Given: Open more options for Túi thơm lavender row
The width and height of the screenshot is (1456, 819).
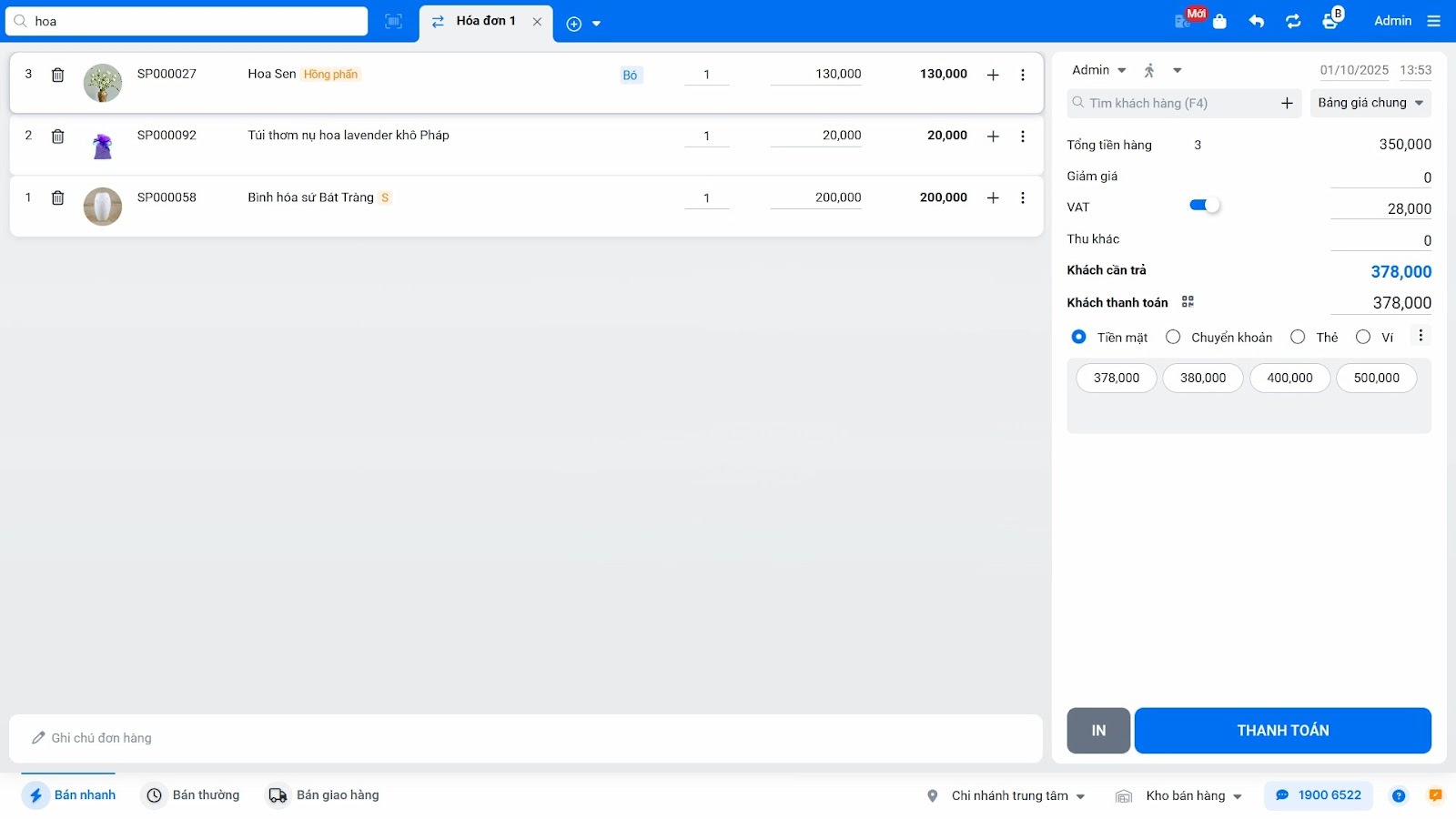Looking at the screenshot, I should [x=1023, y=136].
